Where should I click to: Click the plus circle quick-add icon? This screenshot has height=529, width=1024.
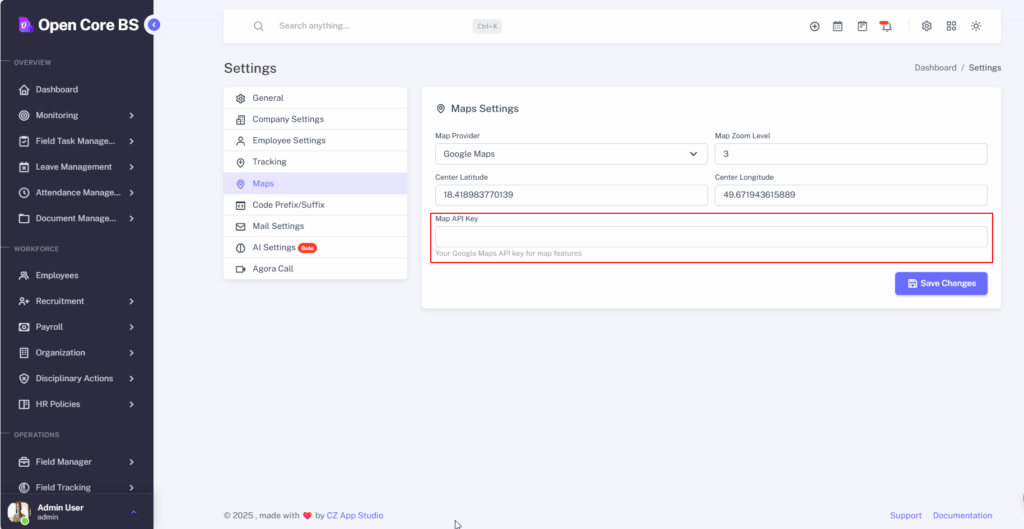point(814,26)
